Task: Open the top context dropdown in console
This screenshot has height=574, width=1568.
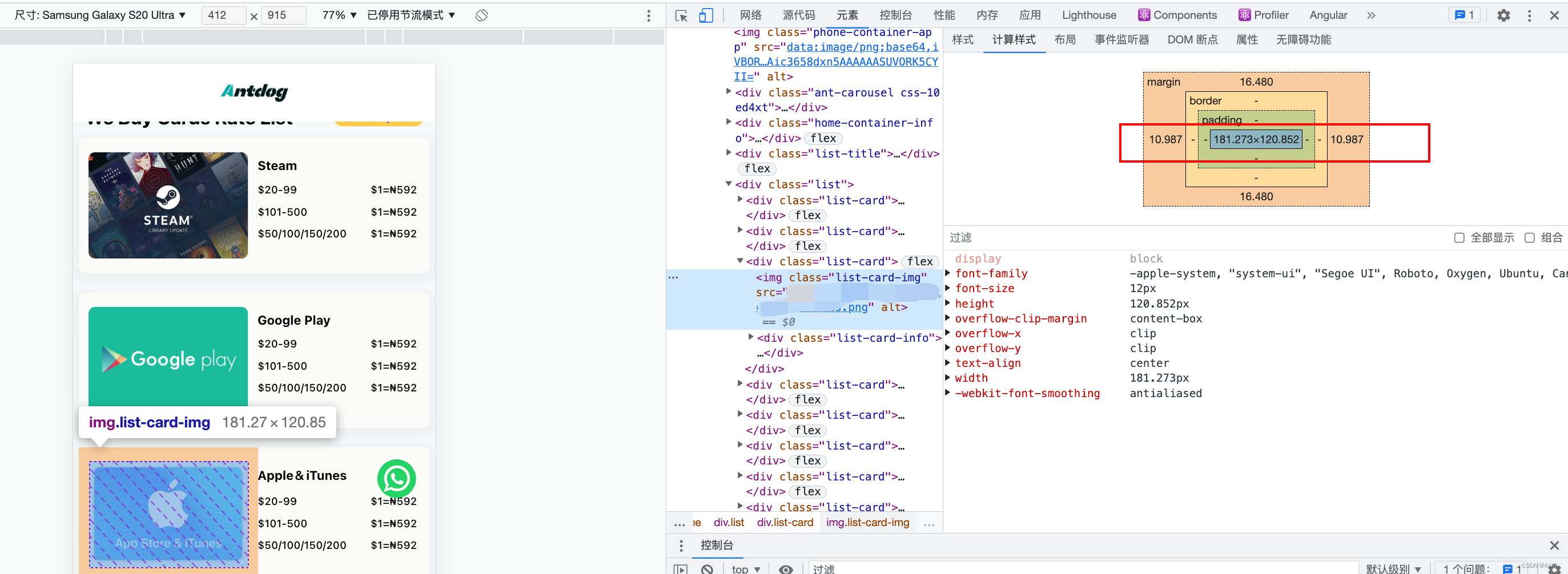Action: (746, 569)
